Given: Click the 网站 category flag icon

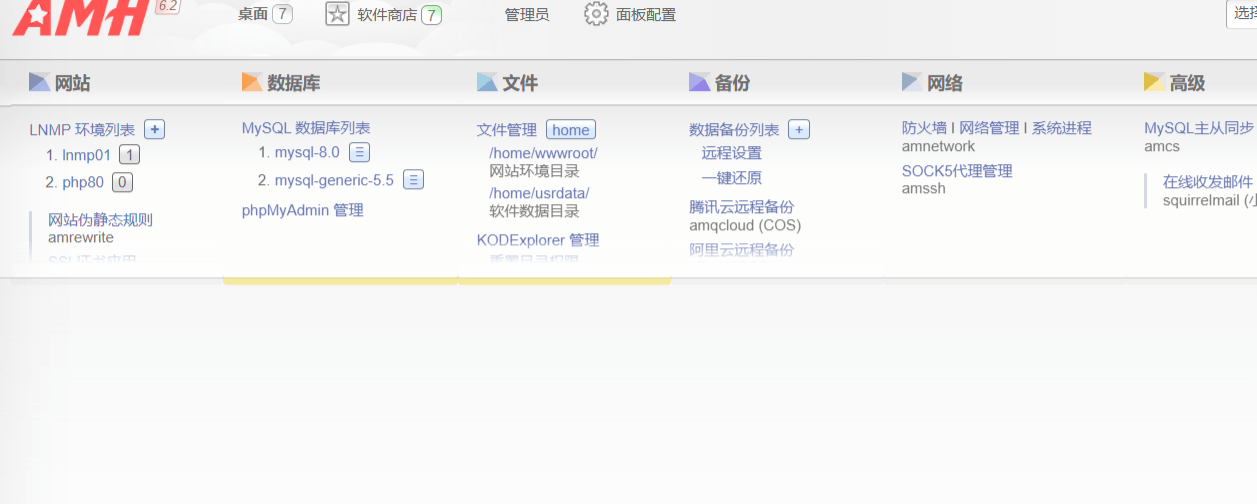Looking at the screenshot, I should [x=39, y=82].
